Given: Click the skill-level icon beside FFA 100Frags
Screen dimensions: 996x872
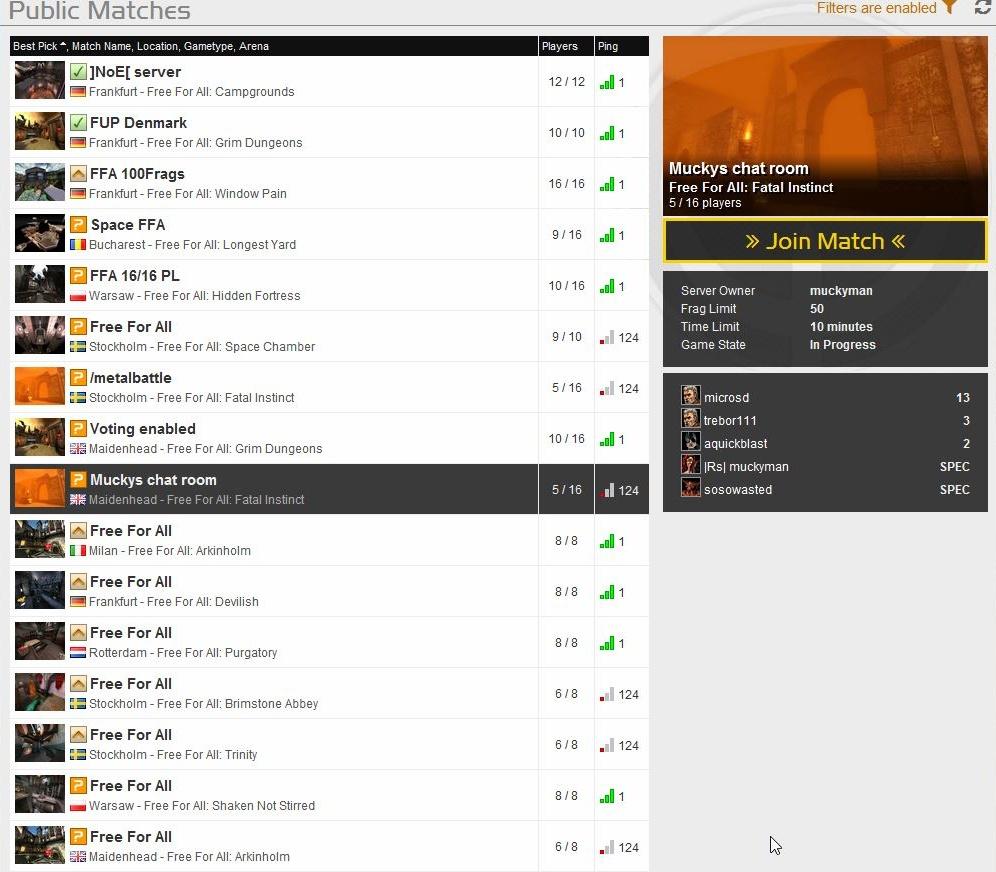Looking at the screenshot, I should click(78, 173).
